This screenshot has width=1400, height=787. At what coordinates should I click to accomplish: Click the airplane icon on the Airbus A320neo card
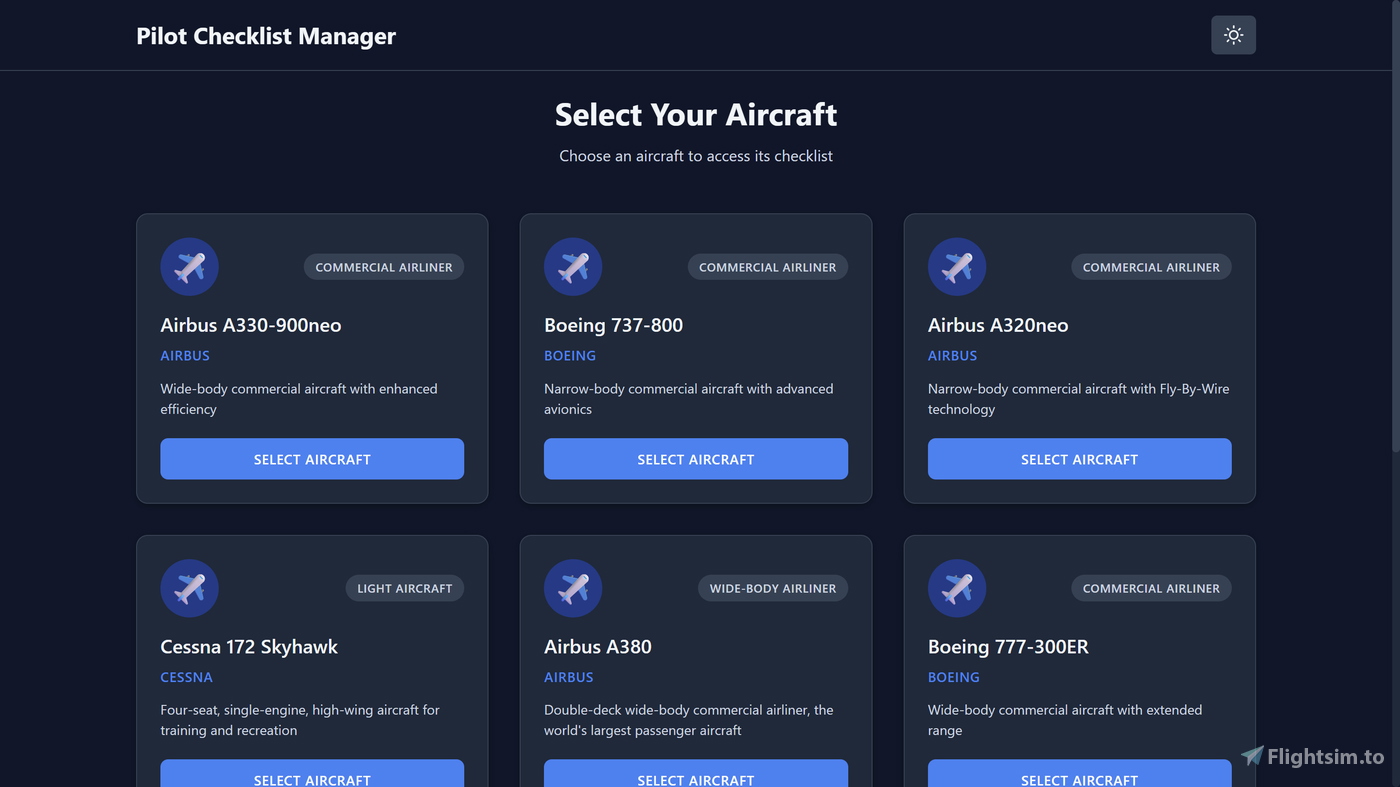point(957,267)
